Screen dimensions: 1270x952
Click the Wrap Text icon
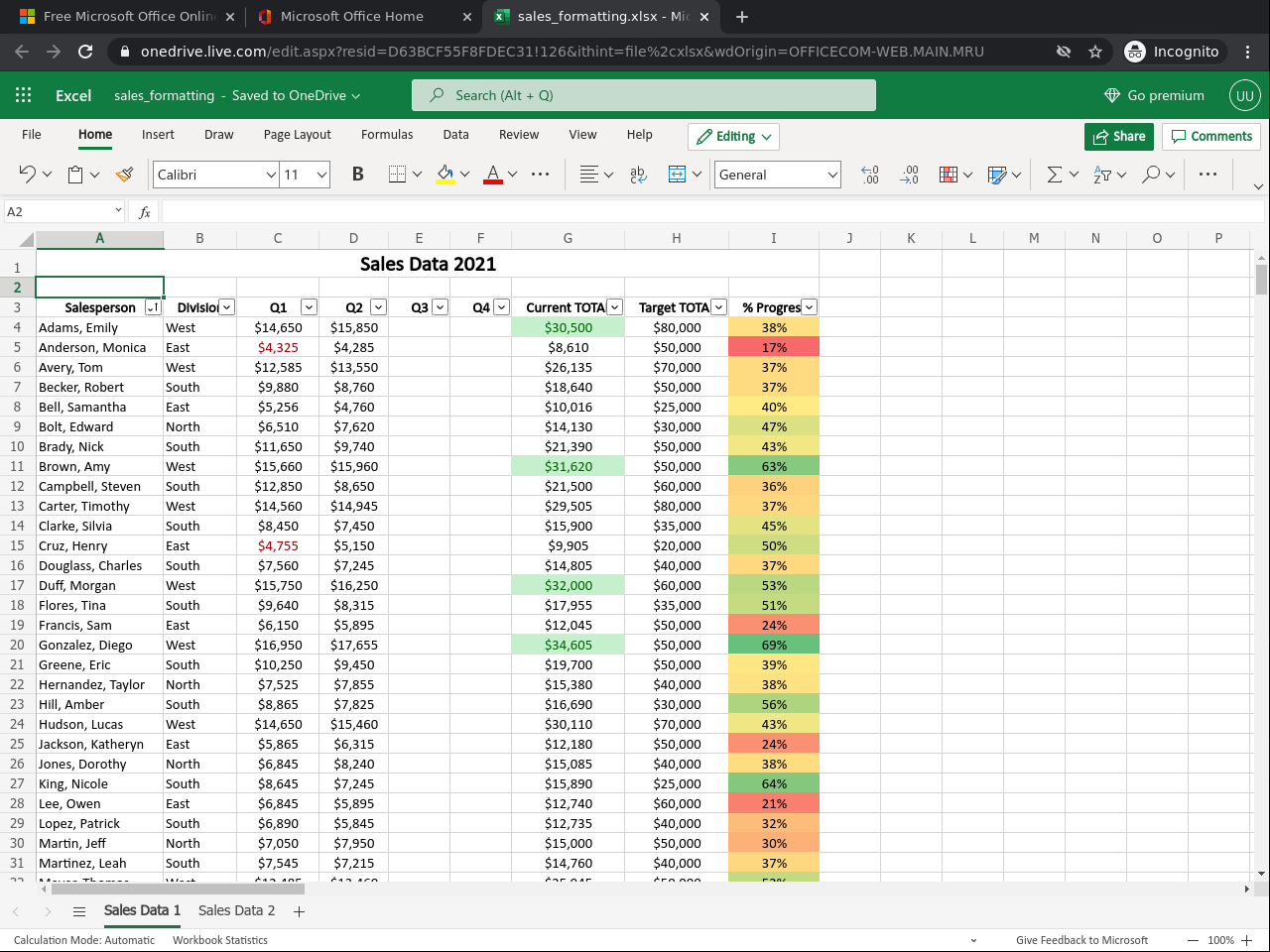(638, 175)
